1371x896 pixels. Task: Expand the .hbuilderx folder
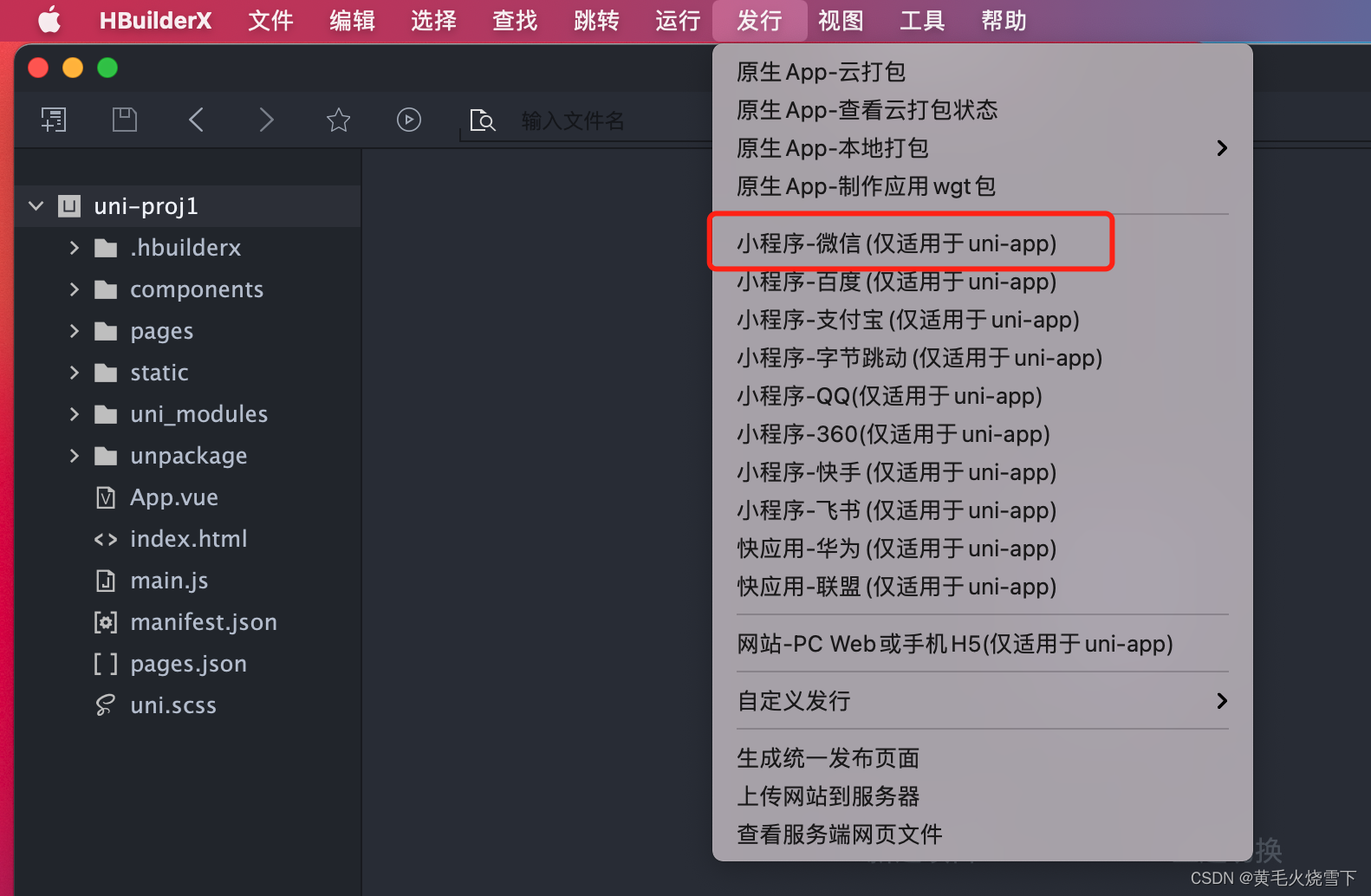tap(75, 248)
